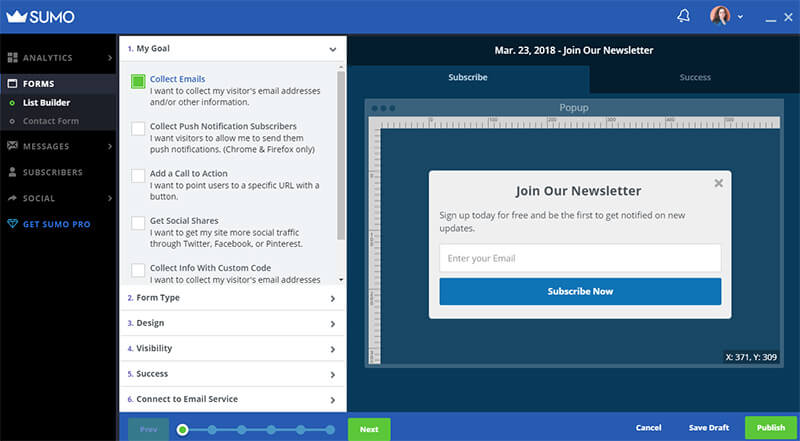
Task: Expand the Form Type section
Action: 233,298
